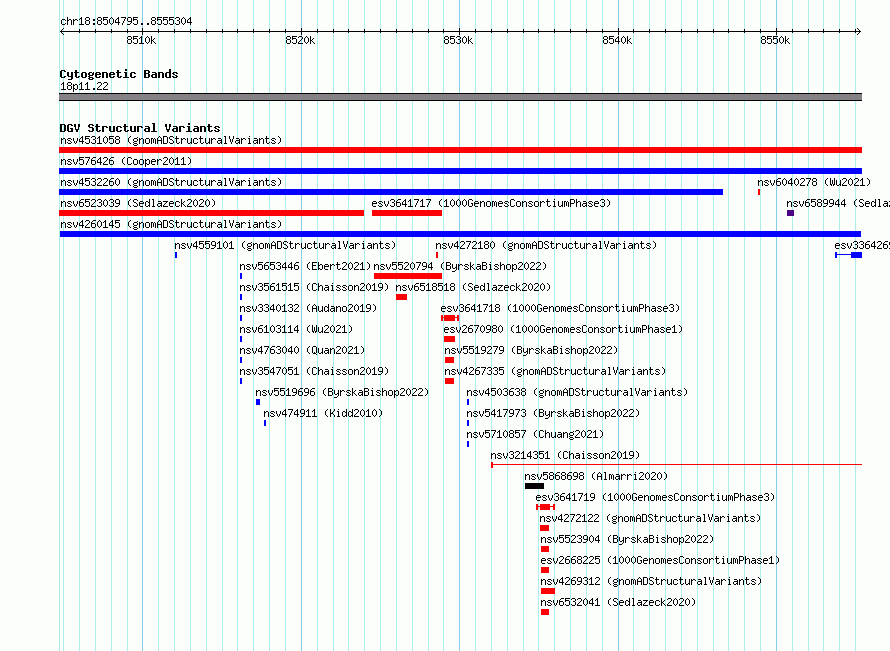890x651 pixels.
Task: Click the nsv6589944 variant label
Action: (838, 203)
